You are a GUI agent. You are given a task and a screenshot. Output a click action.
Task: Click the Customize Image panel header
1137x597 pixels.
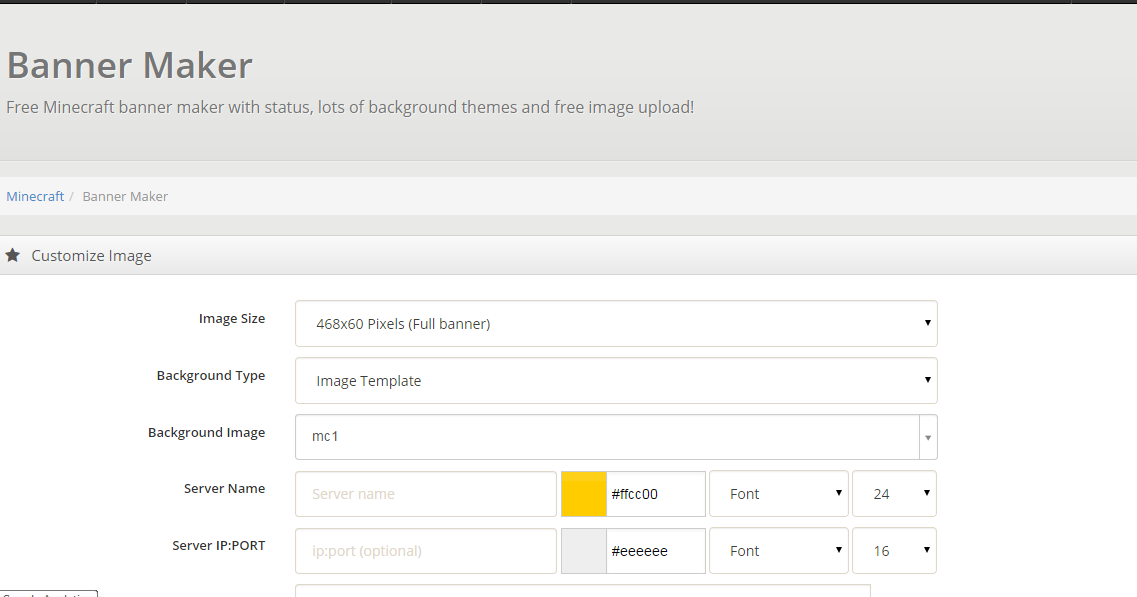pos(91,255)
